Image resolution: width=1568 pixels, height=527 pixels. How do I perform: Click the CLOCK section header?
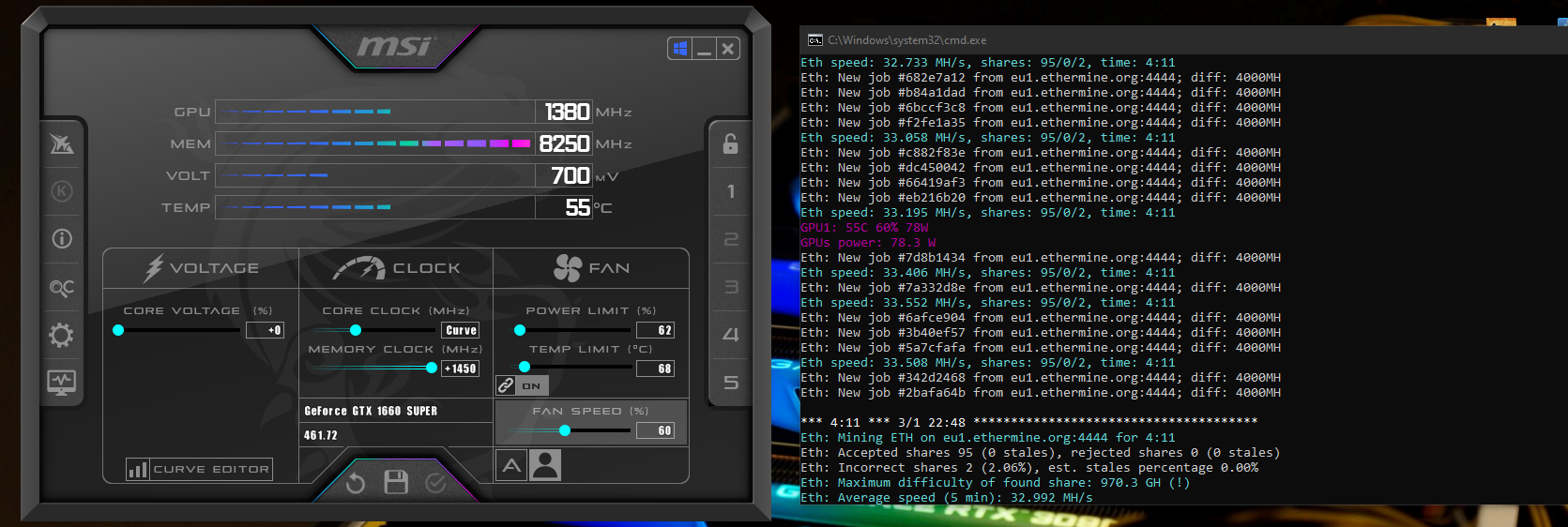396,268
